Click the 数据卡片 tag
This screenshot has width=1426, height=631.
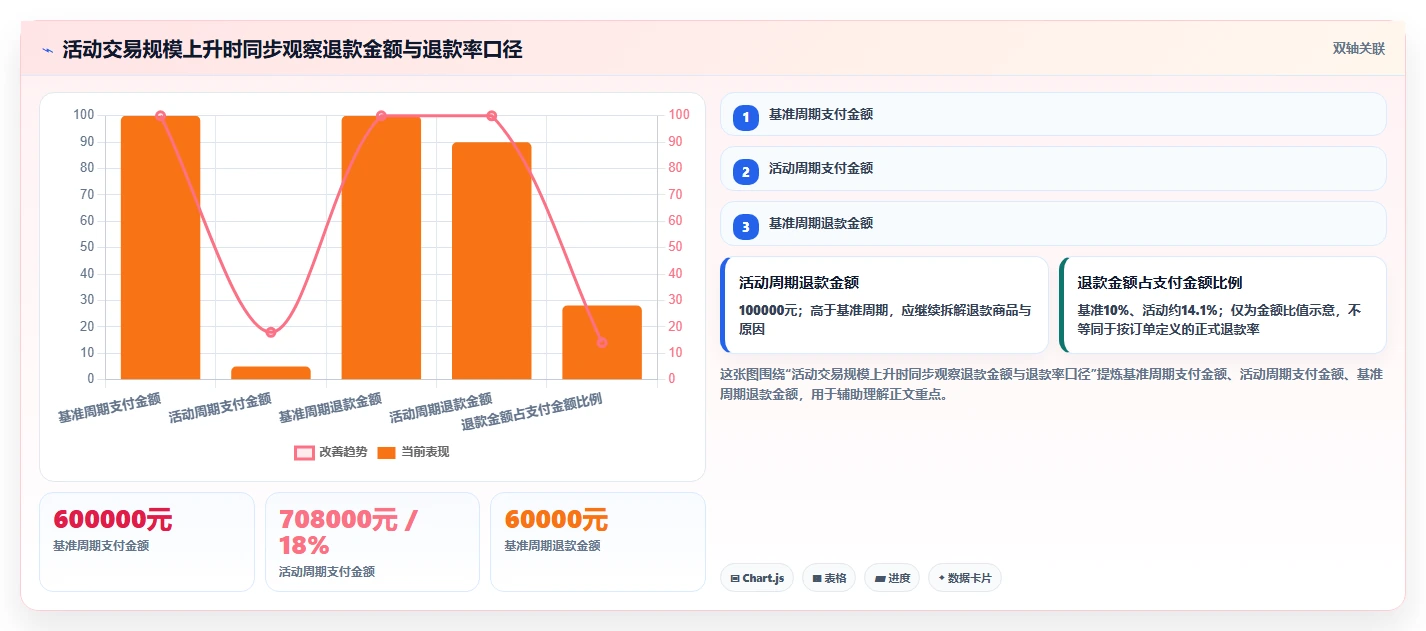[965, 578]
